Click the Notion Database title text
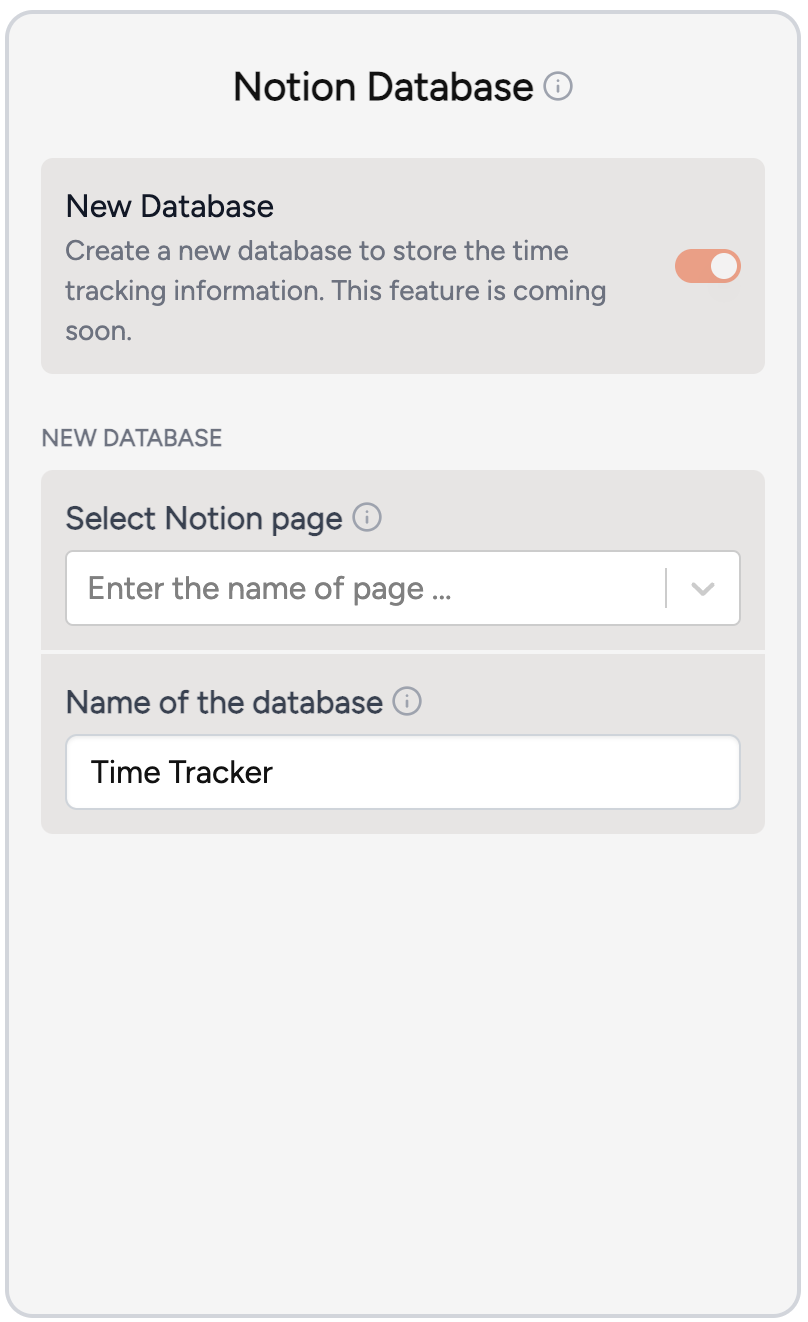This screenshot has width=808, height=1322. (x=383, y=87)
